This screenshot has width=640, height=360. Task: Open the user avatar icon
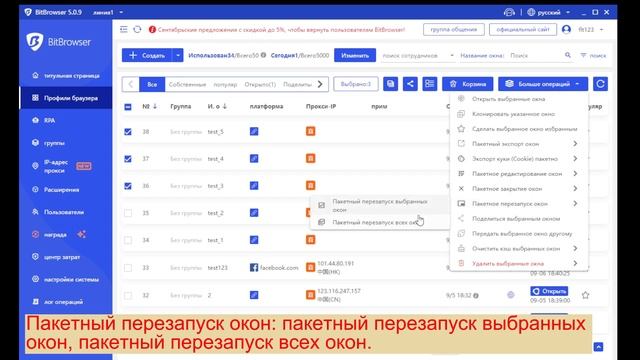pyautogui.click(x=566, y=29)
